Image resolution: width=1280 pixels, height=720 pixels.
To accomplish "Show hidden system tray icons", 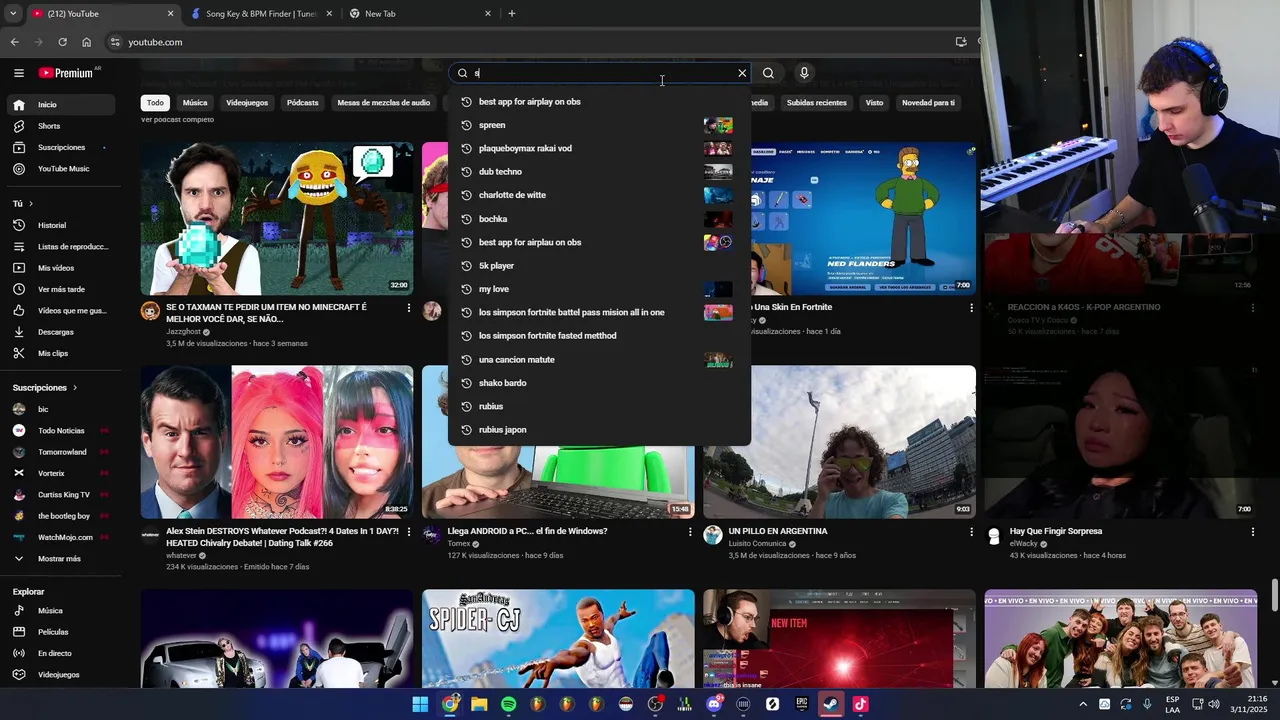I will click(1082, 704).
